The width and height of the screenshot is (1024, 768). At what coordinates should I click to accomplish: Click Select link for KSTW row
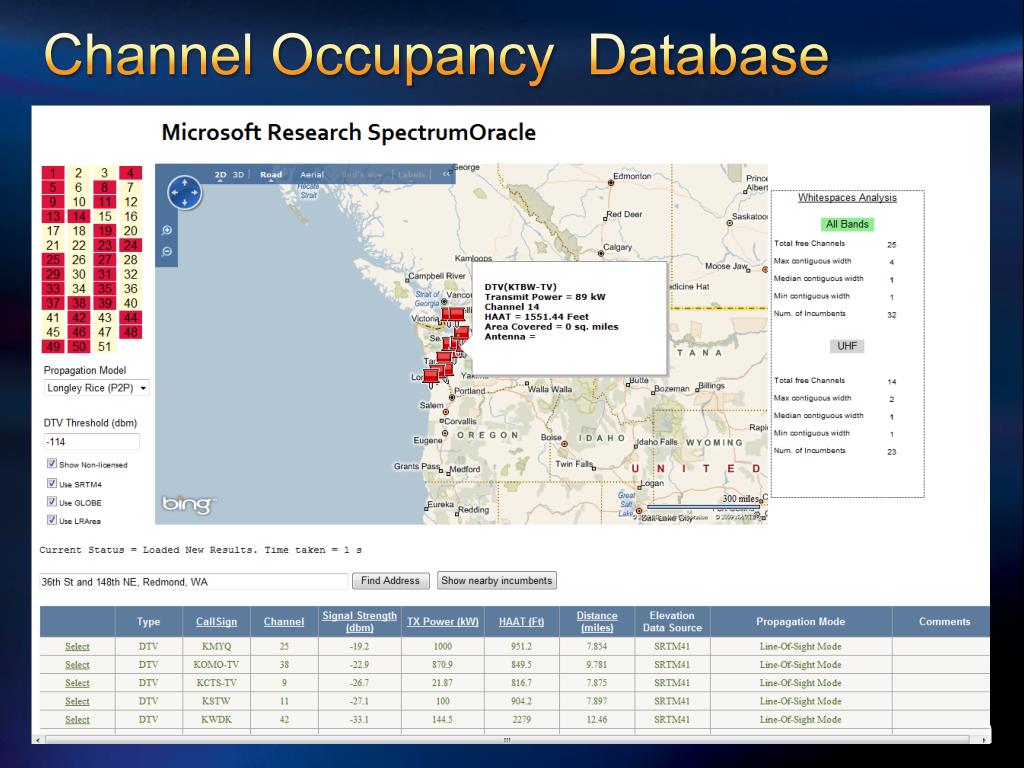77,701
